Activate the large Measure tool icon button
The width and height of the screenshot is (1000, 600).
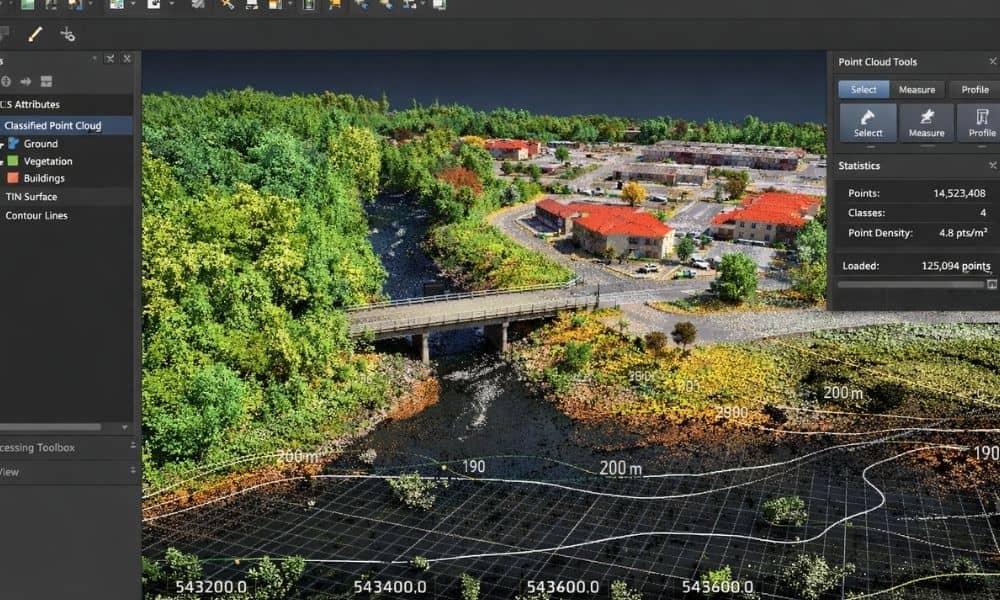[926, 122]
